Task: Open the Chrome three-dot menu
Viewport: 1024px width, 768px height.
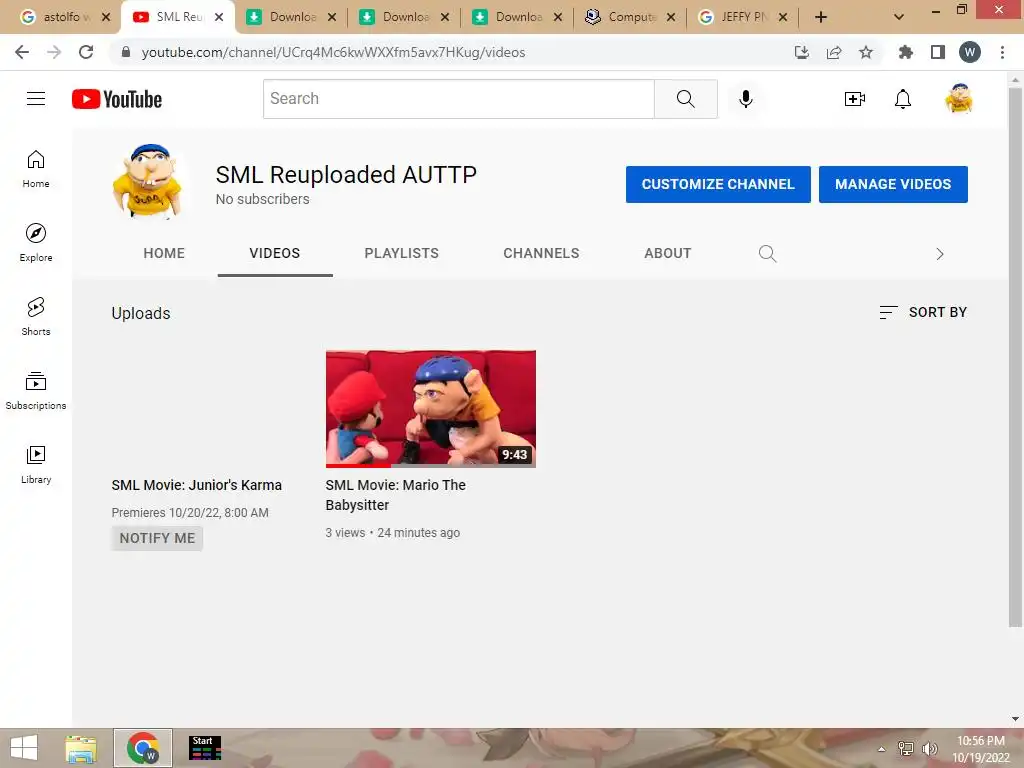Action: [1002, 52]
